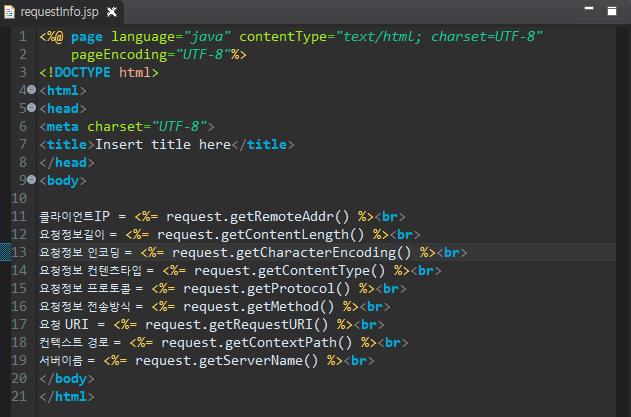This screenshot has height=417, width=631.
Task: Click the 'contentType' attribute on line 1
Action: [x=283, y=37]
